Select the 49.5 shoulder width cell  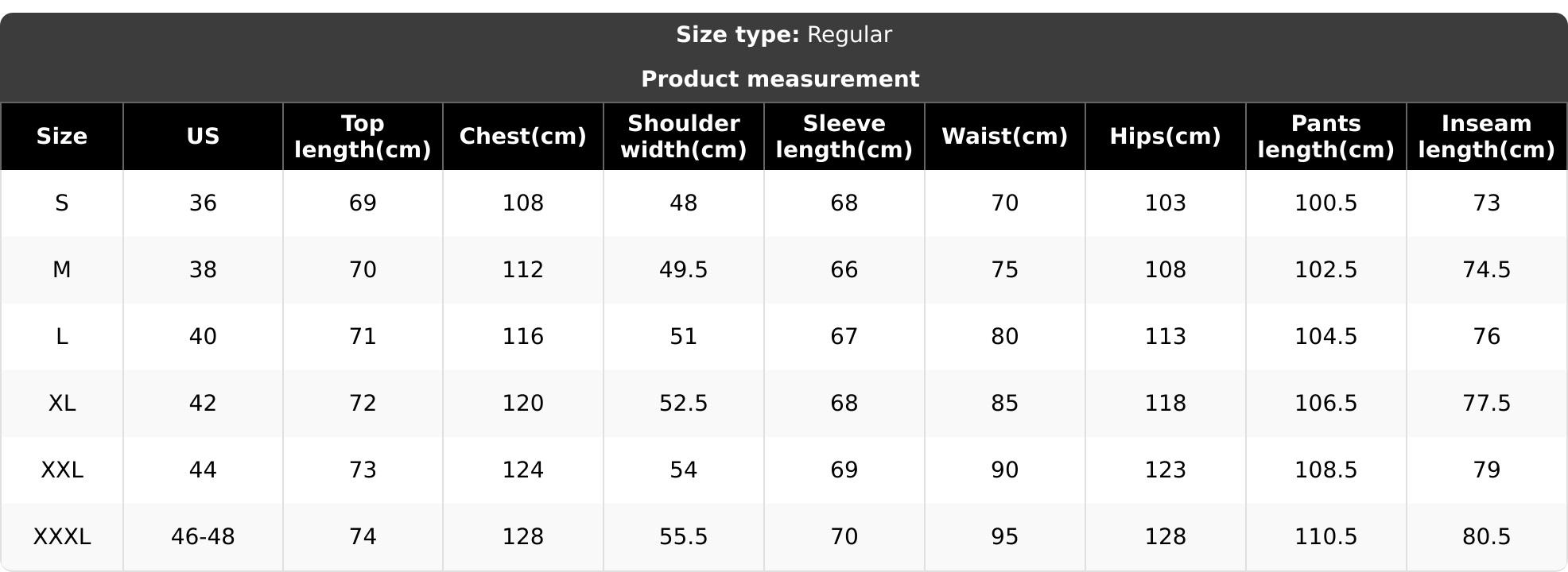pyautogui.click(x=684, y=270)
